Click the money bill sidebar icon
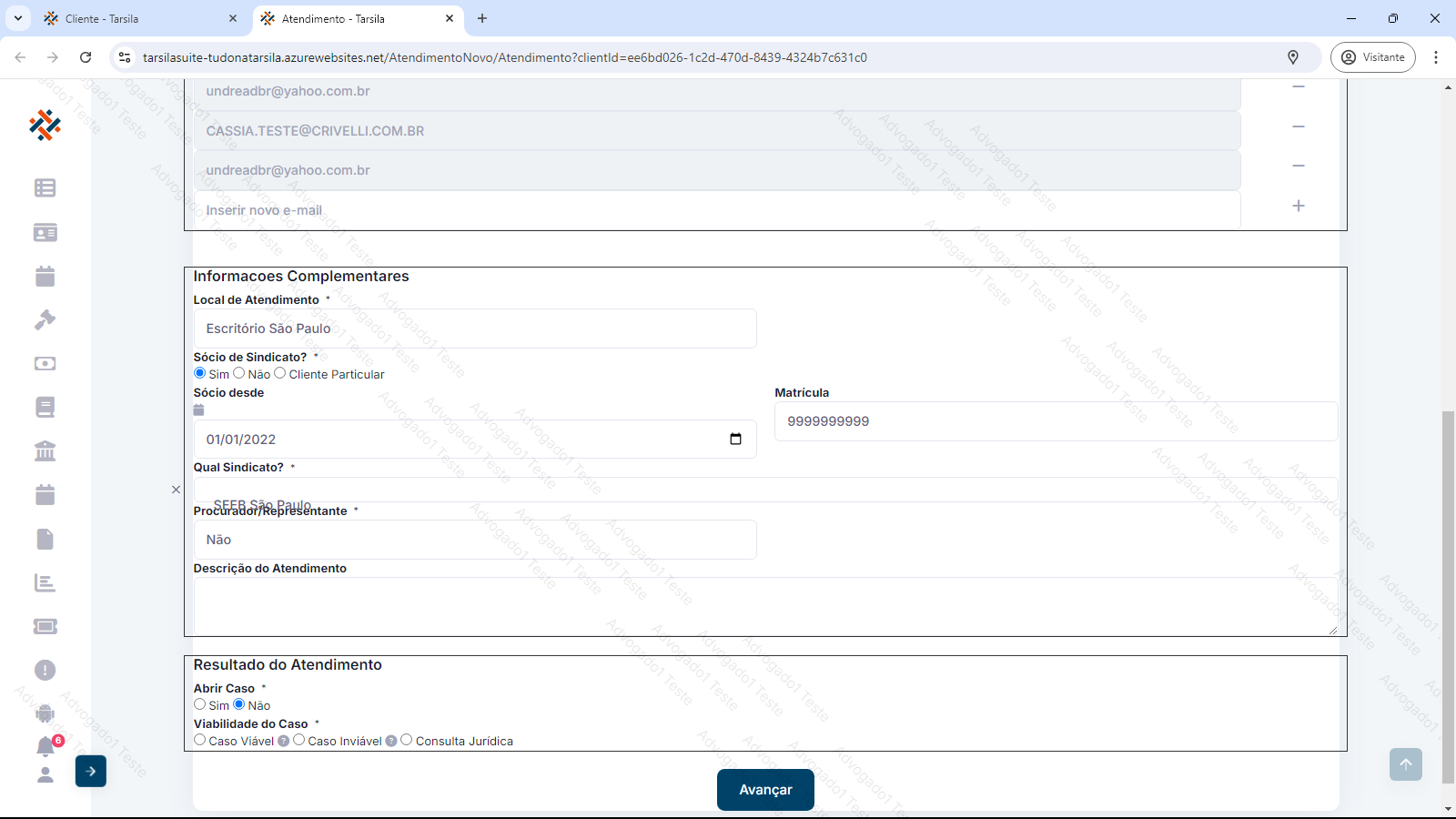1456x819 pixels. click(x=45, y=363)
